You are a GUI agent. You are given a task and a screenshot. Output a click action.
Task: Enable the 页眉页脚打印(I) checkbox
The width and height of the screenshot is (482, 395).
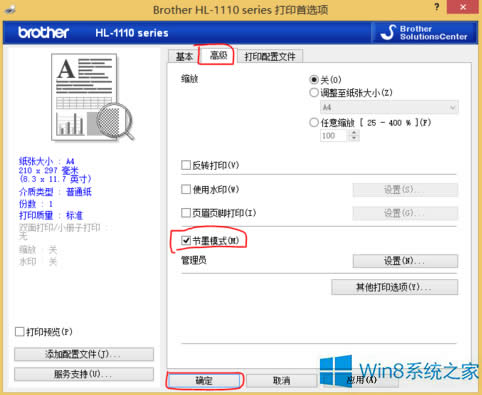(186, 213)
